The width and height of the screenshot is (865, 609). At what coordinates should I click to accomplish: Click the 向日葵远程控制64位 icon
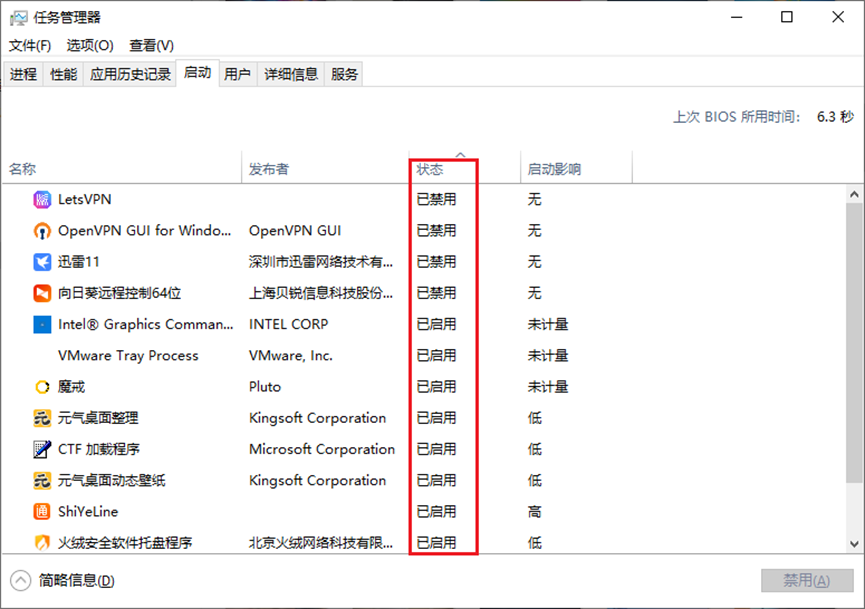[42, 293]
